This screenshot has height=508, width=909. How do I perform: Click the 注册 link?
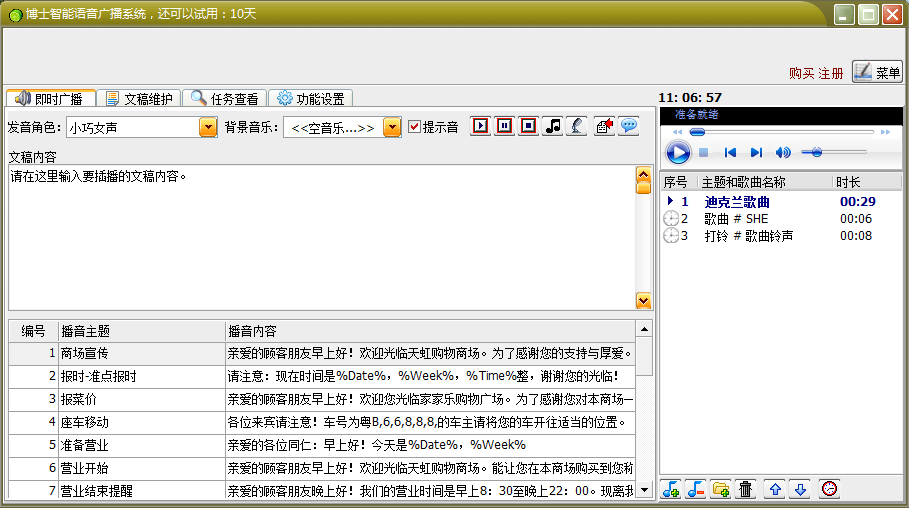point(830,74)
